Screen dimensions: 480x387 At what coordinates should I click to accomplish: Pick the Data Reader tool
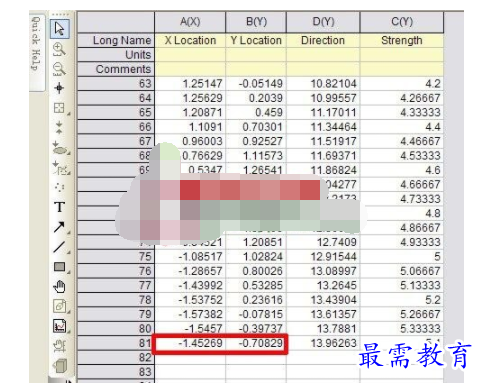59,108
